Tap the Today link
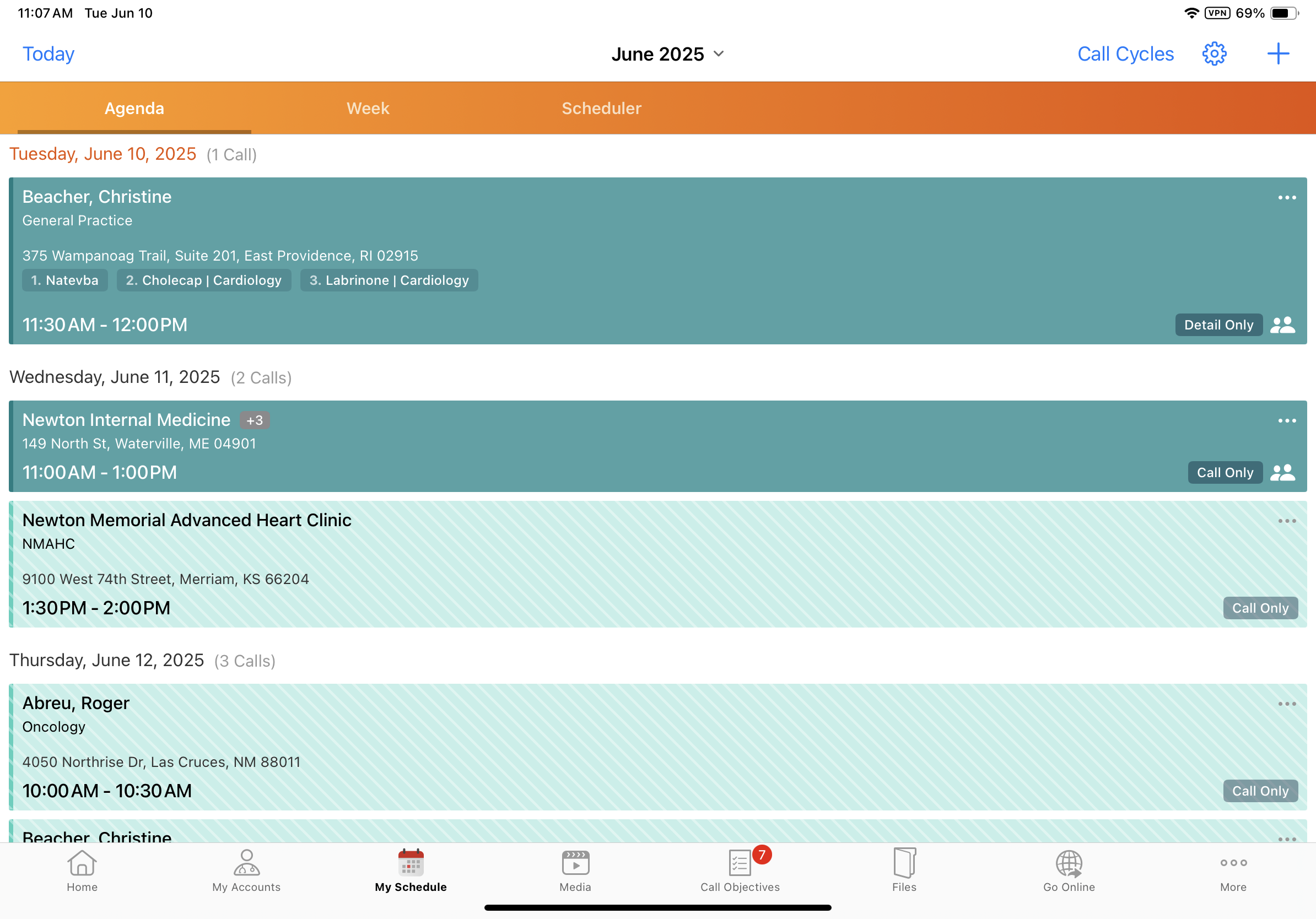 48,54
